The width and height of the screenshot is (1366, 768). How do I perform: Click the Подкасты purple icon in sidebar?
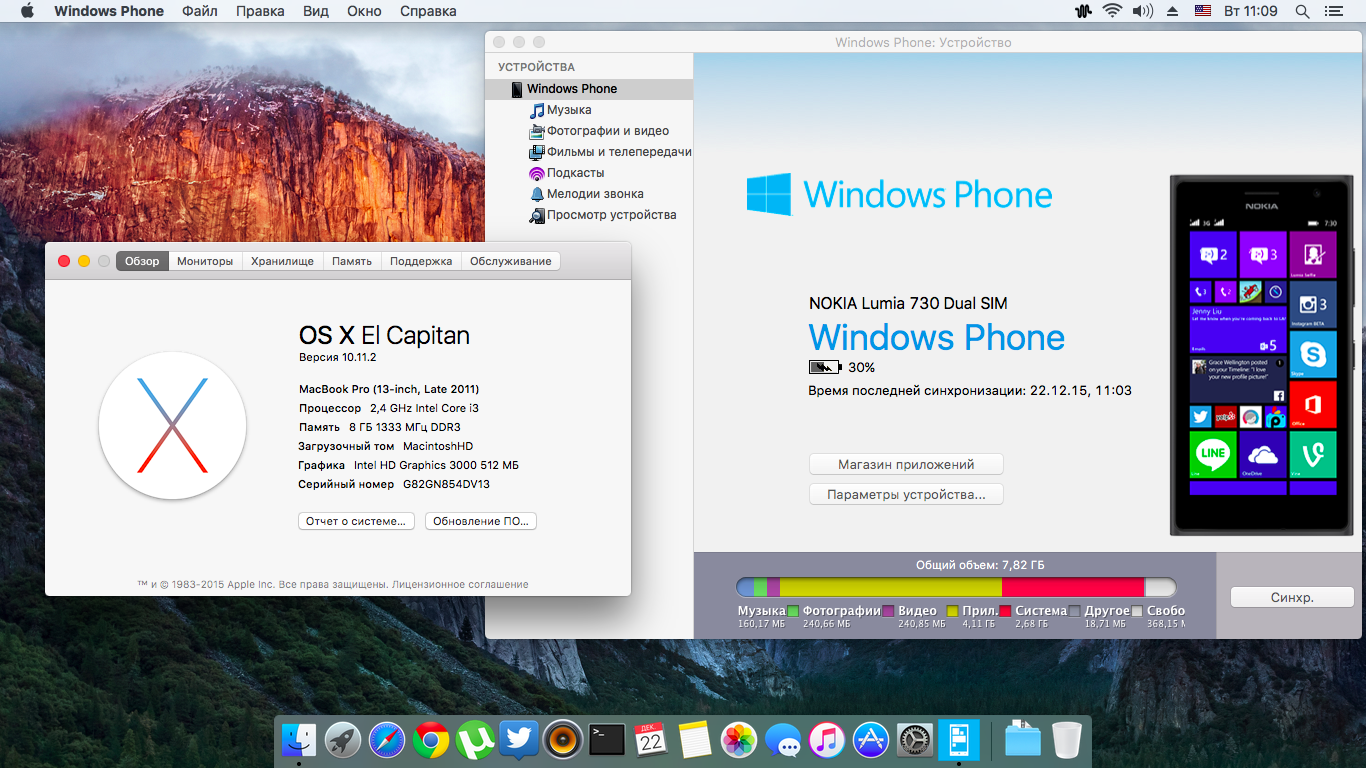tap(537, 173)
